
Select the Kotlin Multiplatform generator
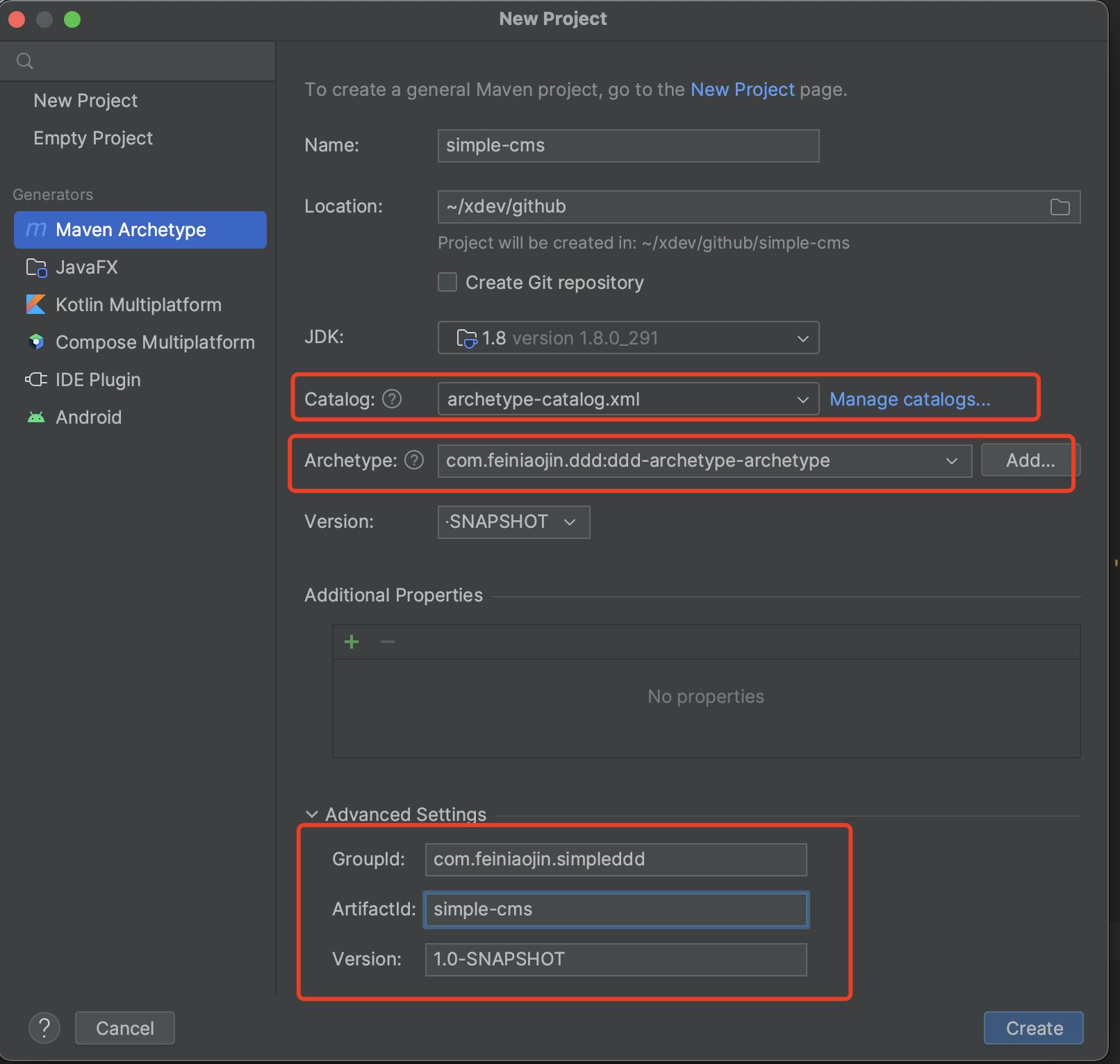tap(138, 305)
